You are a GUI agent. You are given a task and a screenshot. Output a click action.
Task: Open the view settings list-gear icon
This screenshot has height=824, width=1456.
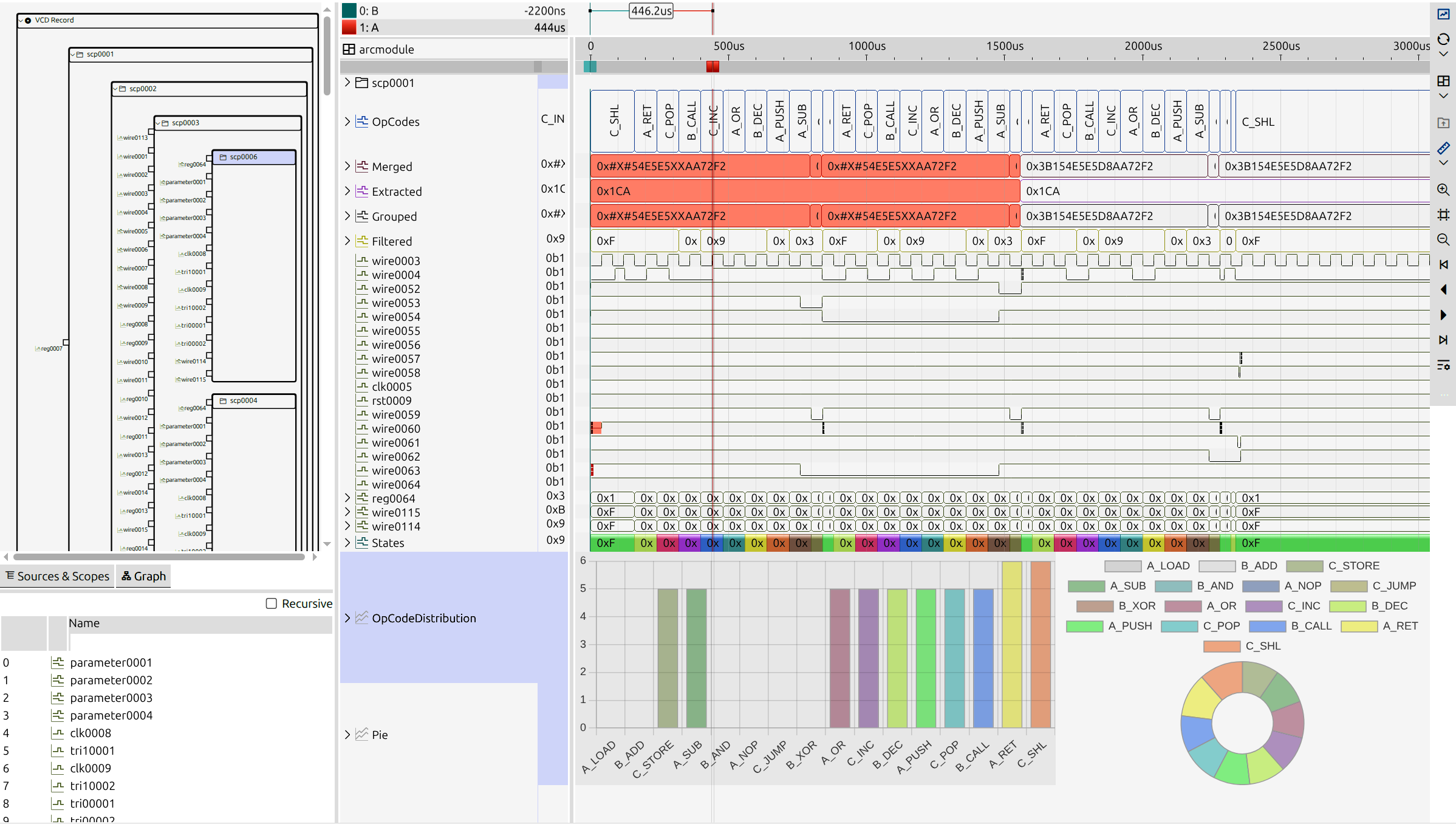coord(1443,365)
